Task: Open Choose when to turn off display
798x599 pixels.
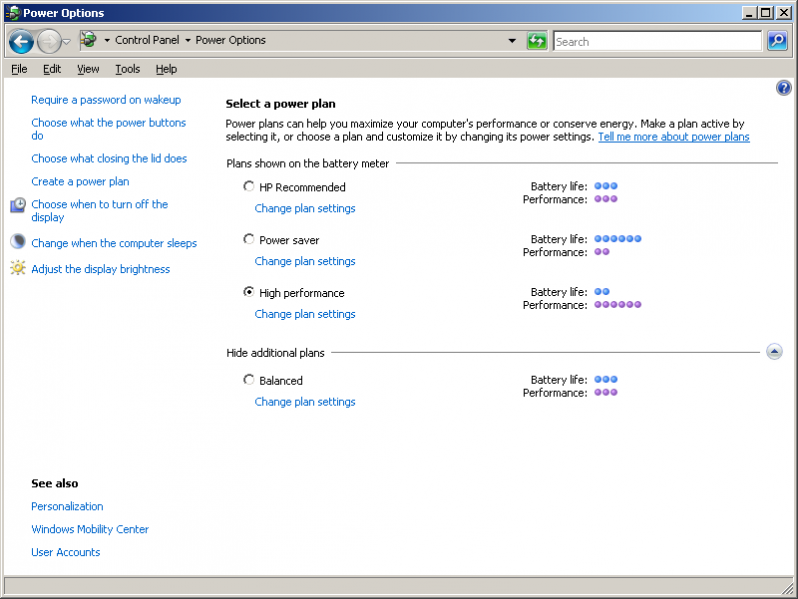Action: pos(99,210)
